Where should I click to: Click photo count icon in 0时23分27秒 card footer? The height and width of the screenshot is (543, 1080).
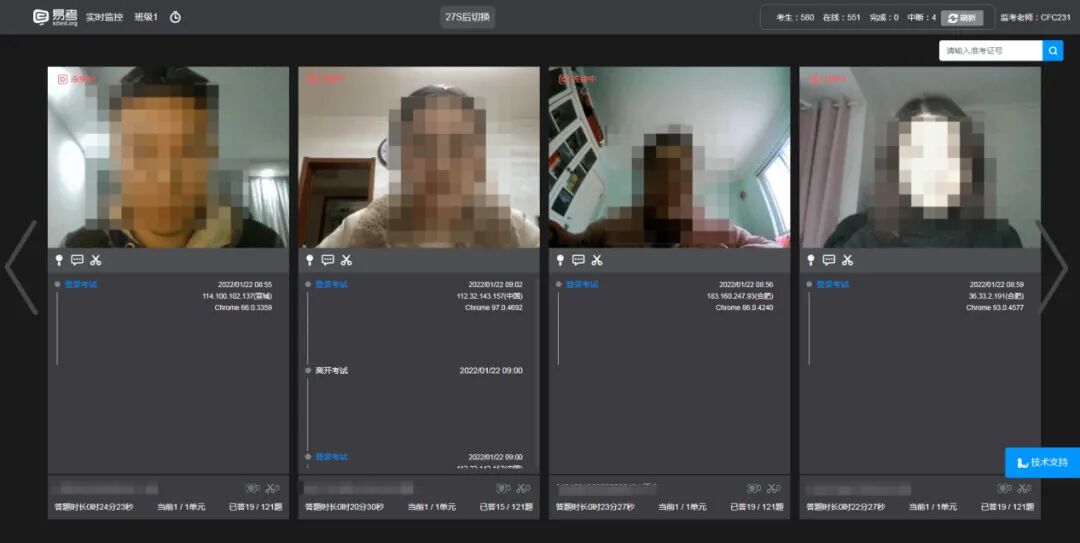click(754, 489)
